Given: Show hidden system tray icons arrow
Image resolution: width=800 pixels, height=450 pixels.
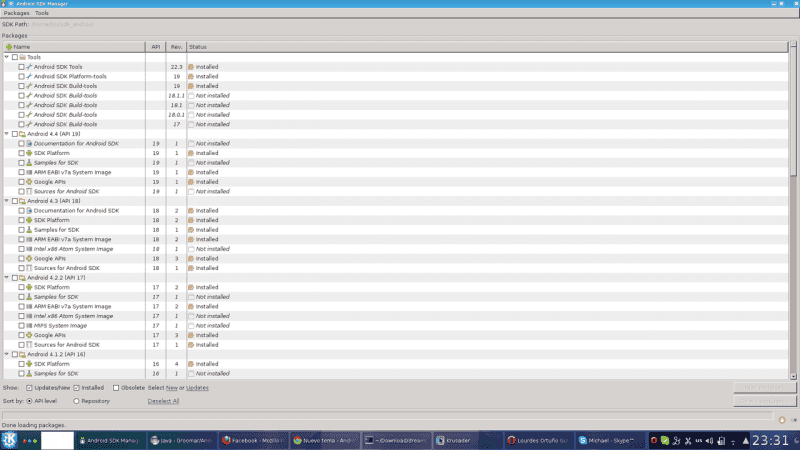Looking at the screenshot, I should coord(745,441).
